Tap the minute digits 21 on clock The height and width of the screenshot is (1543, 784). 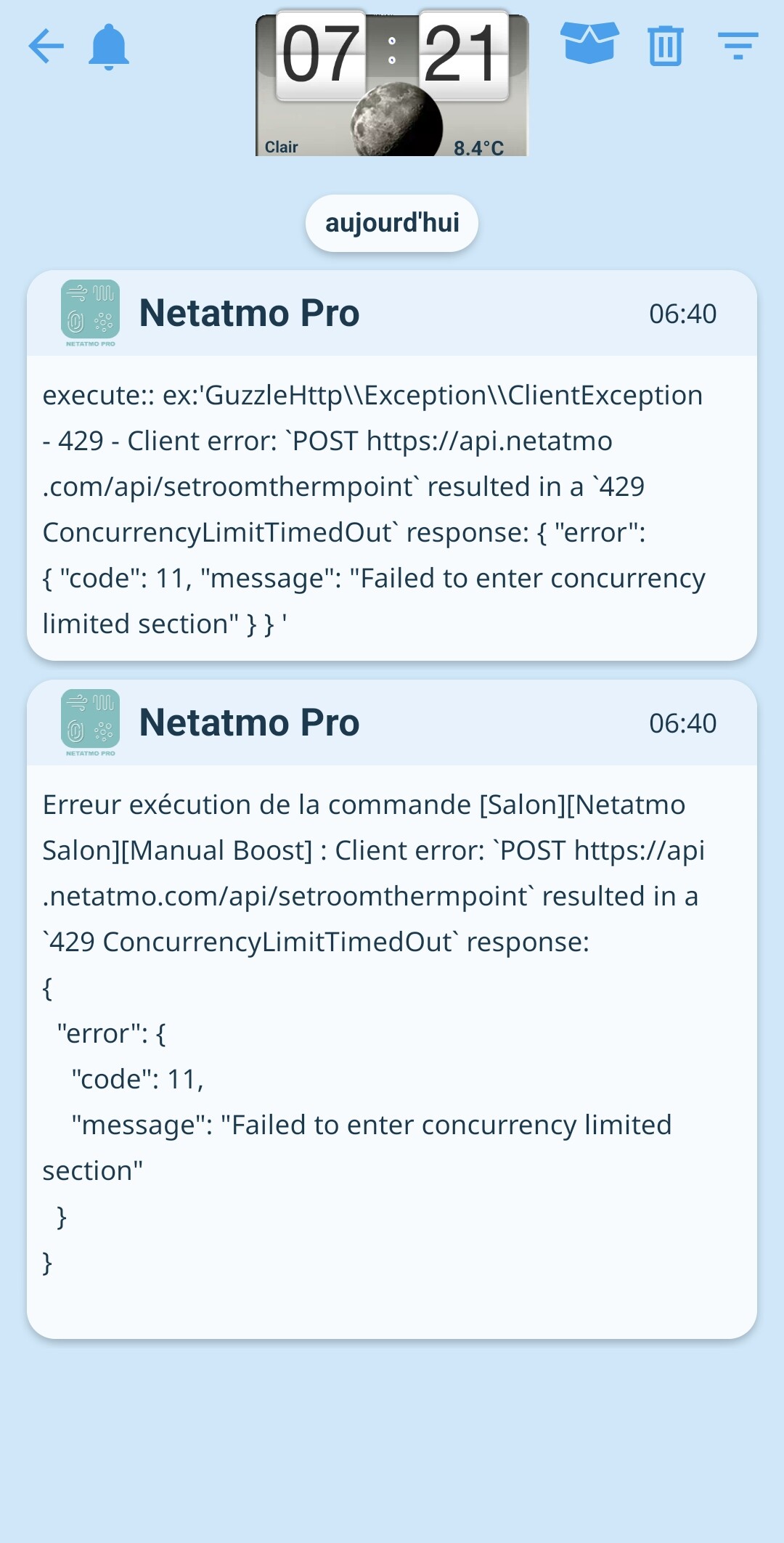coord(462,54)
